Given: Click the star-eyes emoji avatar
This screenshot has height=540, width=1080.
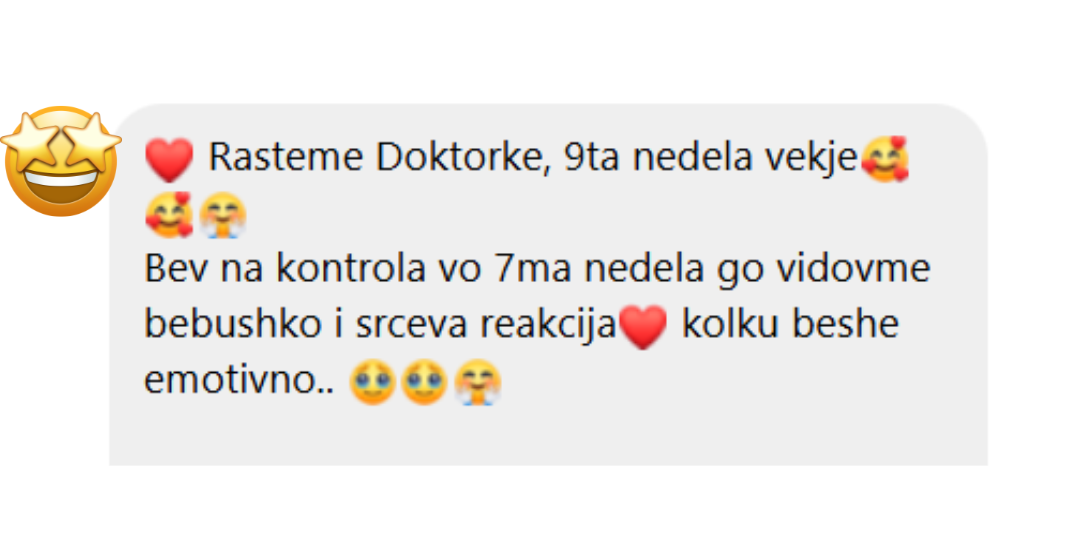Looking at the screenshot, I should pyautogui.click(x=61, y=161).
